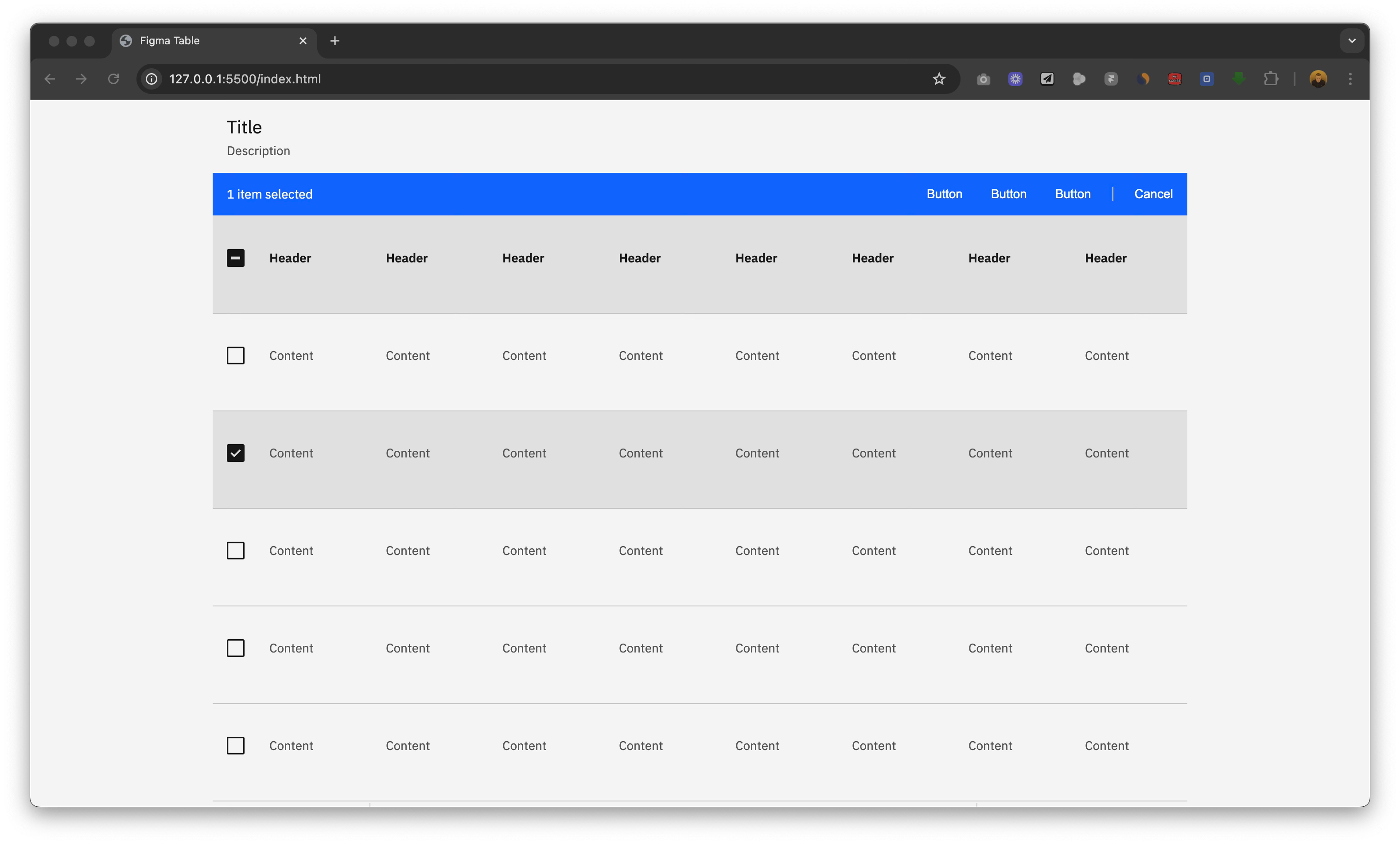This screenshot has height=844, width=1400.
Task: Open the YT Scribe extension
Action: pyautogui.click(x=1174, y=79)
